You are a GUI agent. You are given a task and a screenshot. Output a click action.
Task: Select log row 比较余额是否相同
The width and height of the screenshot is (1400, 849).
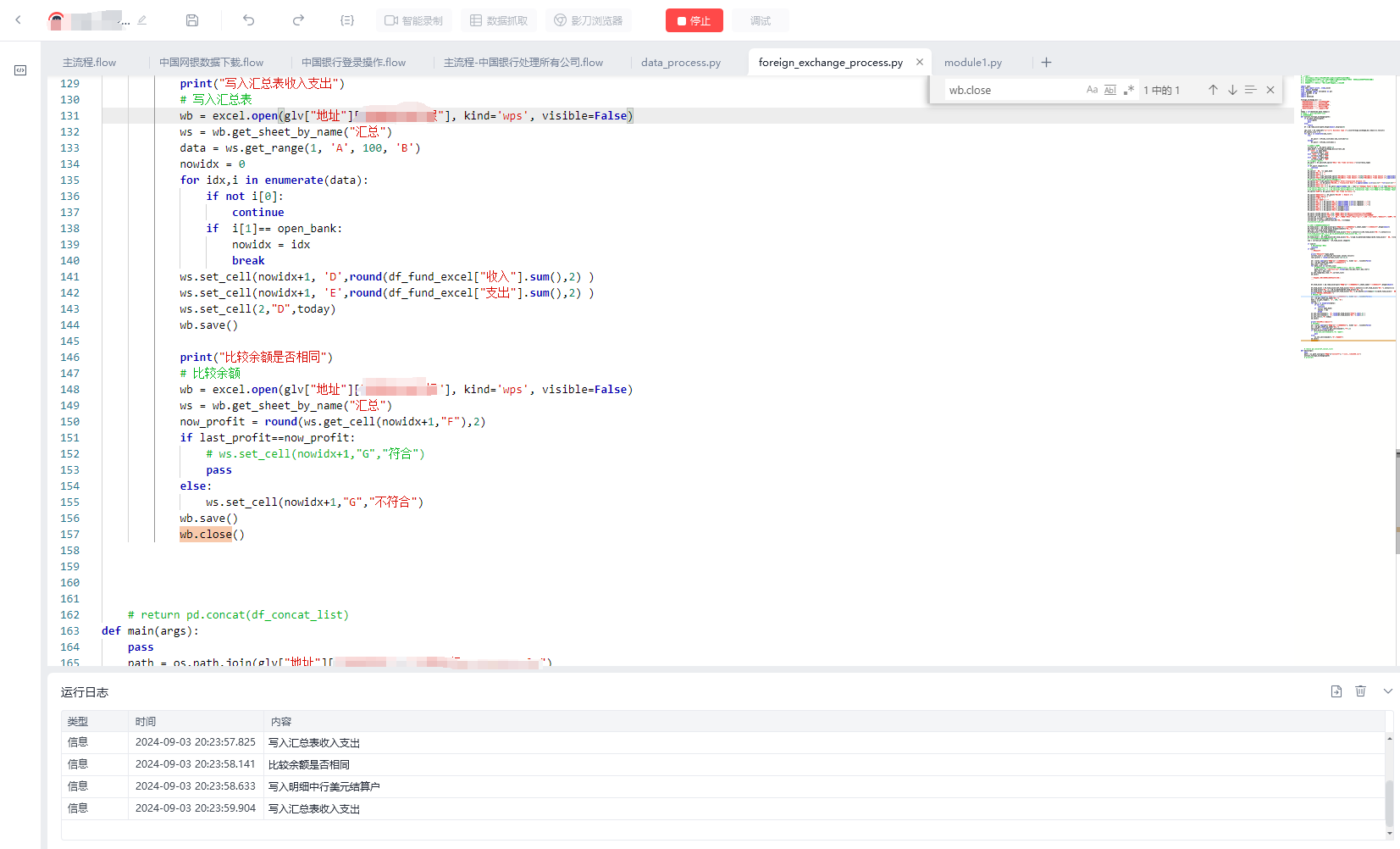(723, 764)
